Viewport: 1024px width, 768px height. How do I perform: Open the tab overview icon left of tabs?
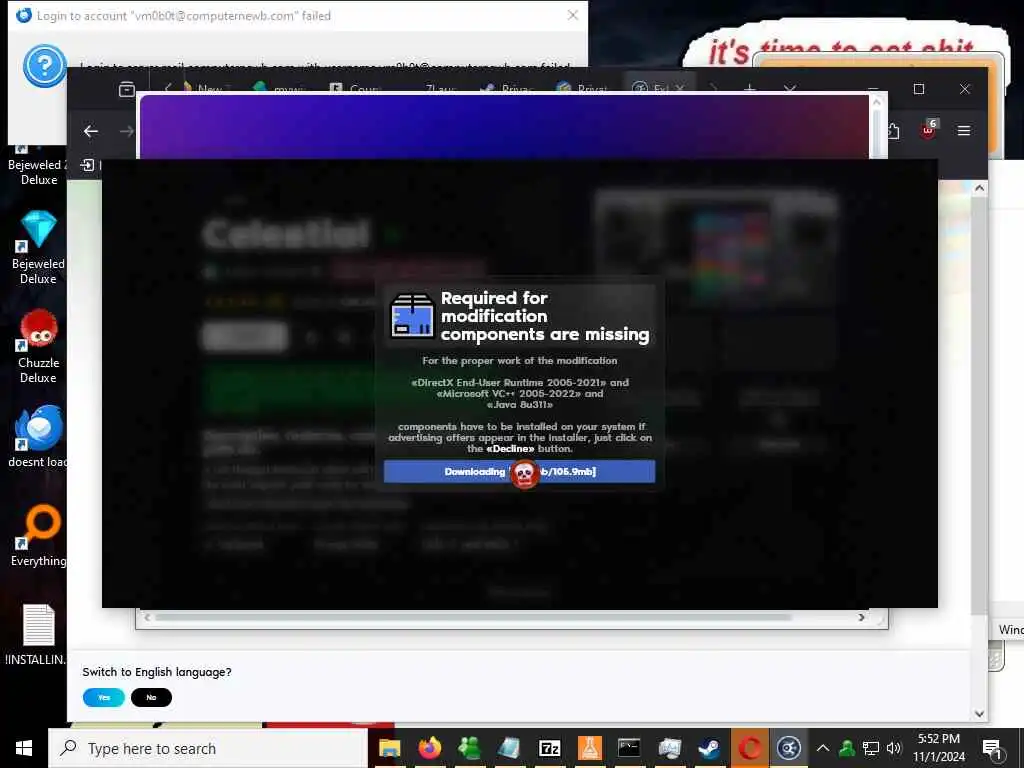click(x=127, y=89)
